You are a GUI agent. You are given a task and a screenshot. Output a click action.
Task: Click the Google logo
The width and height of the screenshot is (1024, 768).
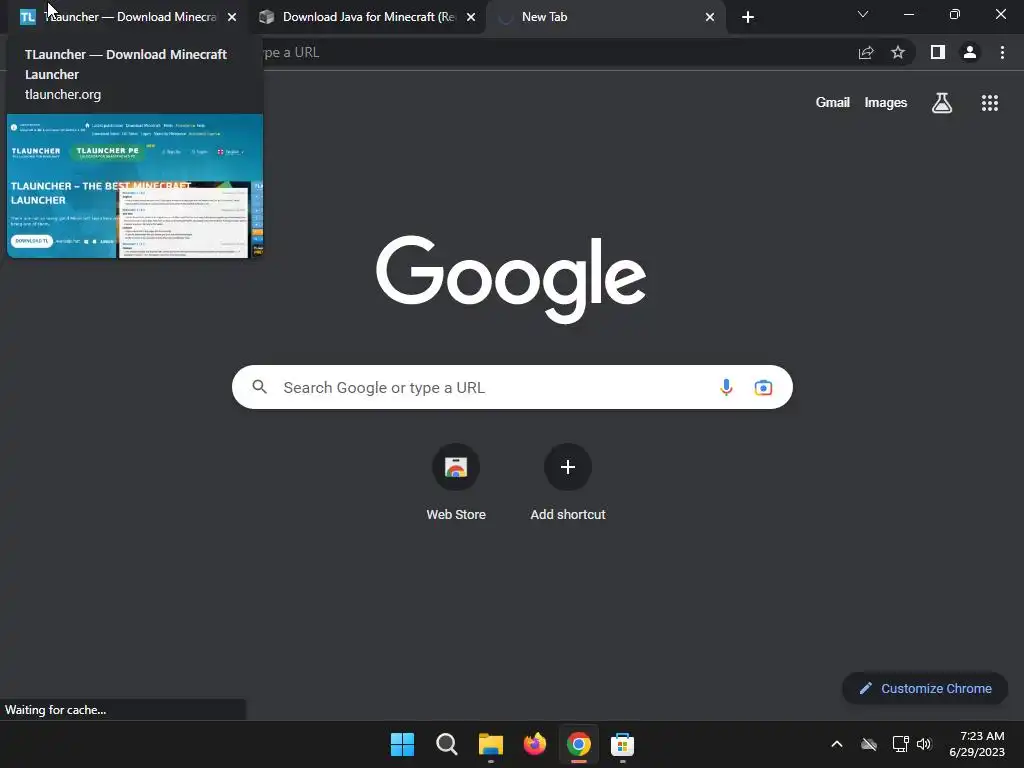[511, 279]
